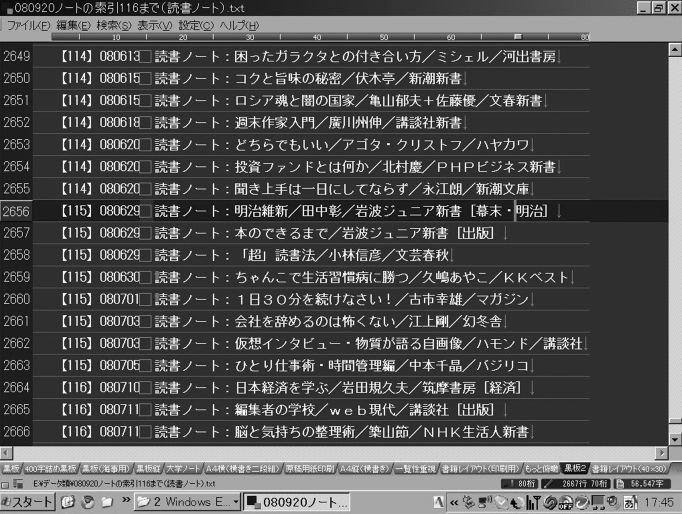
Task: Open the ヘルプ(H) menu
Action: tap(239, 25)
